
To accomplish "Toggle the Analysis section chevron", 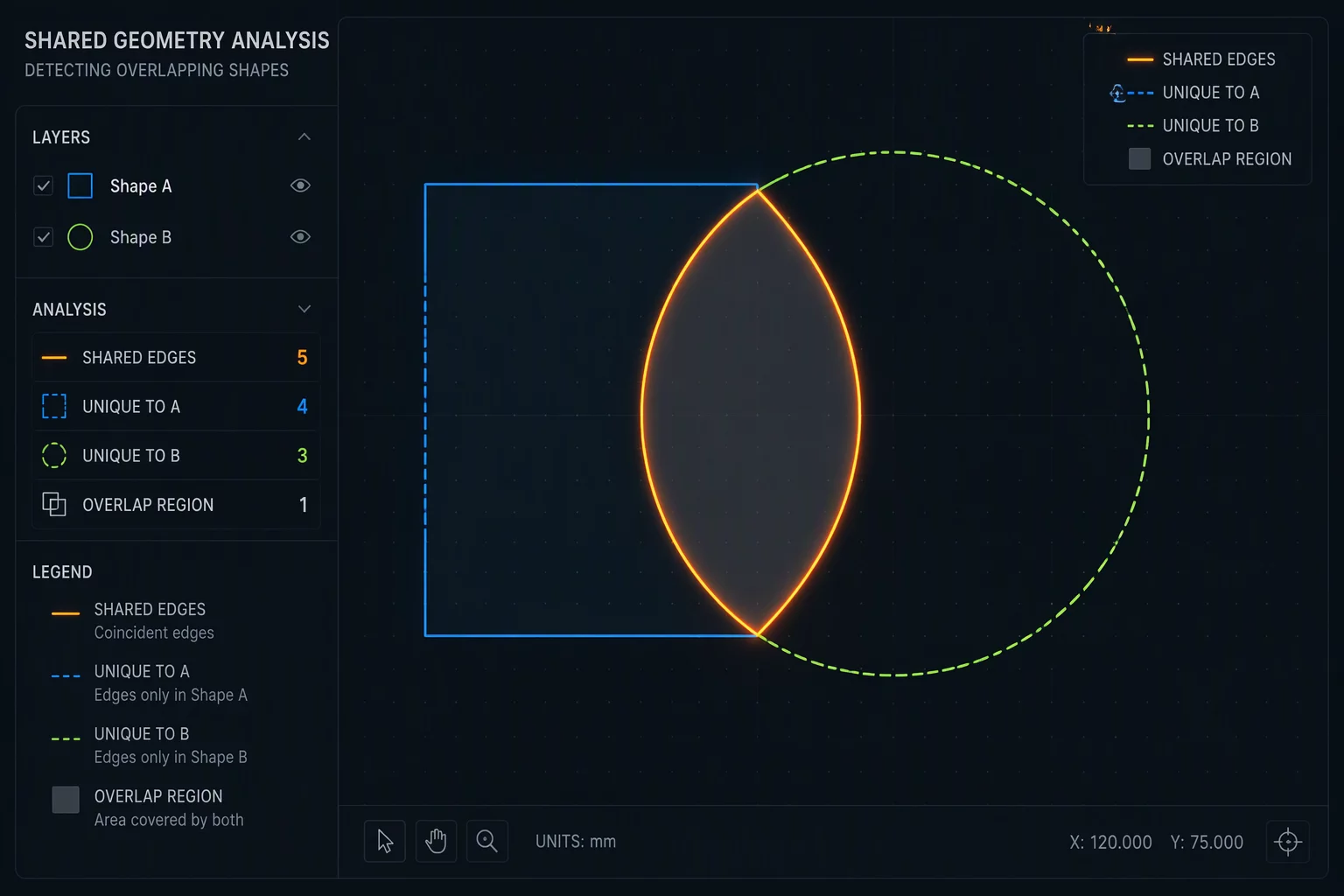I will tap(304, 309).
